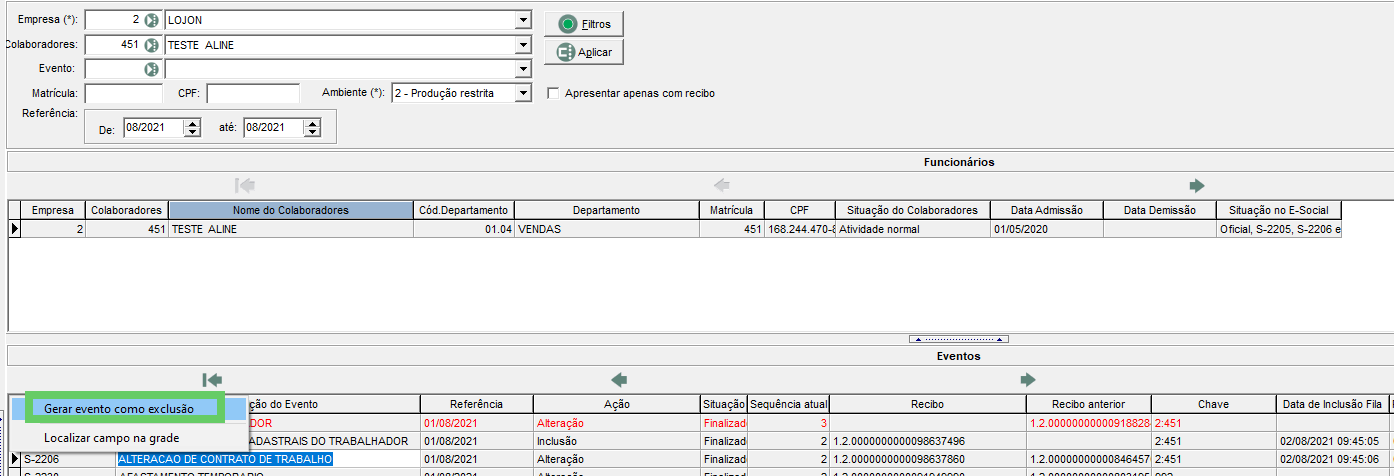Expand the Empresa LOJON dropdown
Viewport: 1394px width, 476px height.
tap(522, 20)
